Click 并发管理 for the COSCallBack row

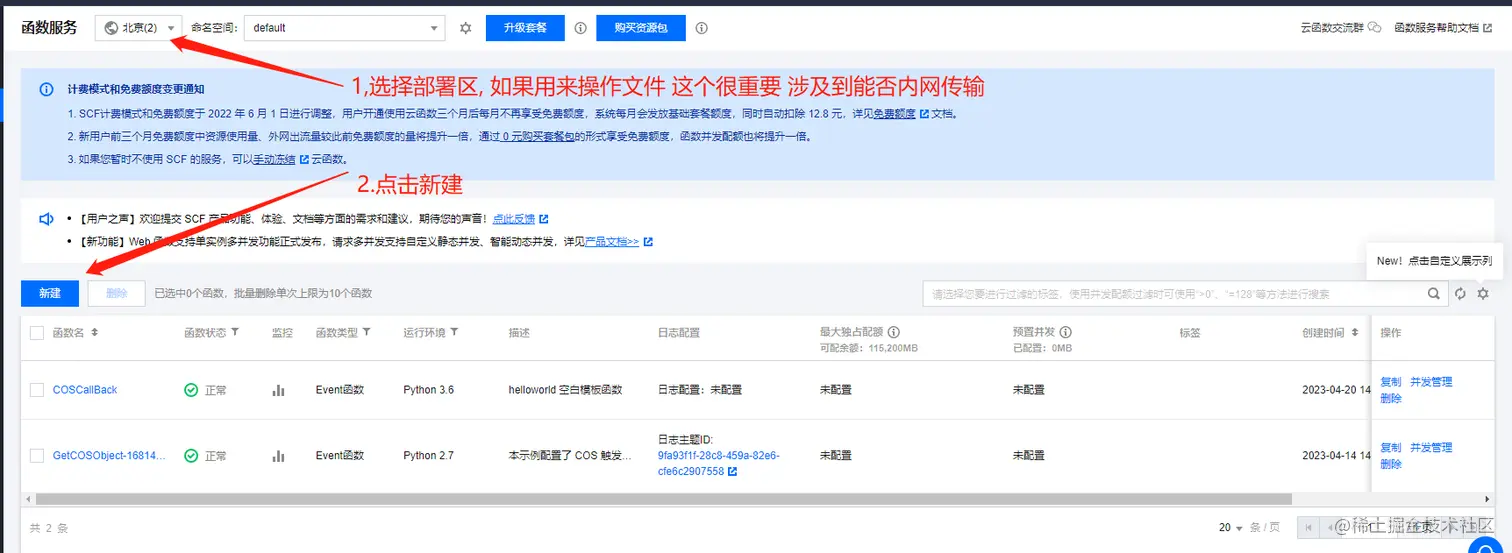(x=1431, y=382)
